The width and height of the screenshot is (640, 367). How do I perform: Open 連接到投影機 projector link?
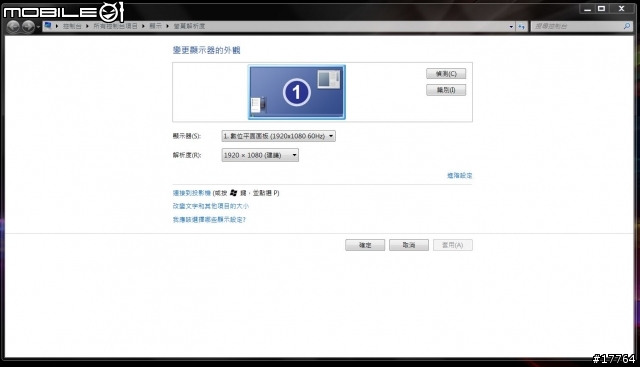(x=191, y=193)
